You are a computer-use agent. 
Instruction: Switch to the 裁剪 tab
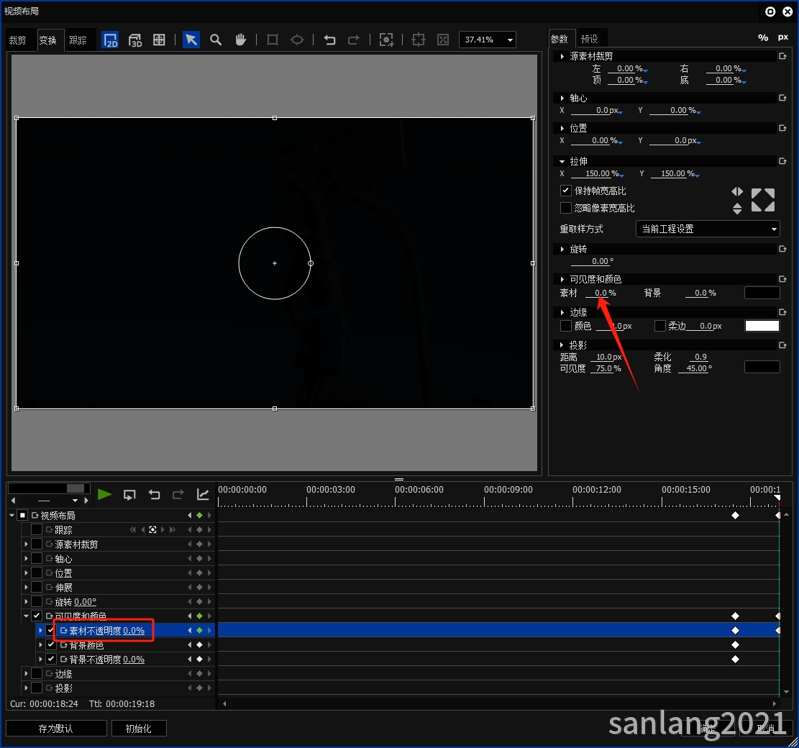pyautogui.click(x=18, y=41)
